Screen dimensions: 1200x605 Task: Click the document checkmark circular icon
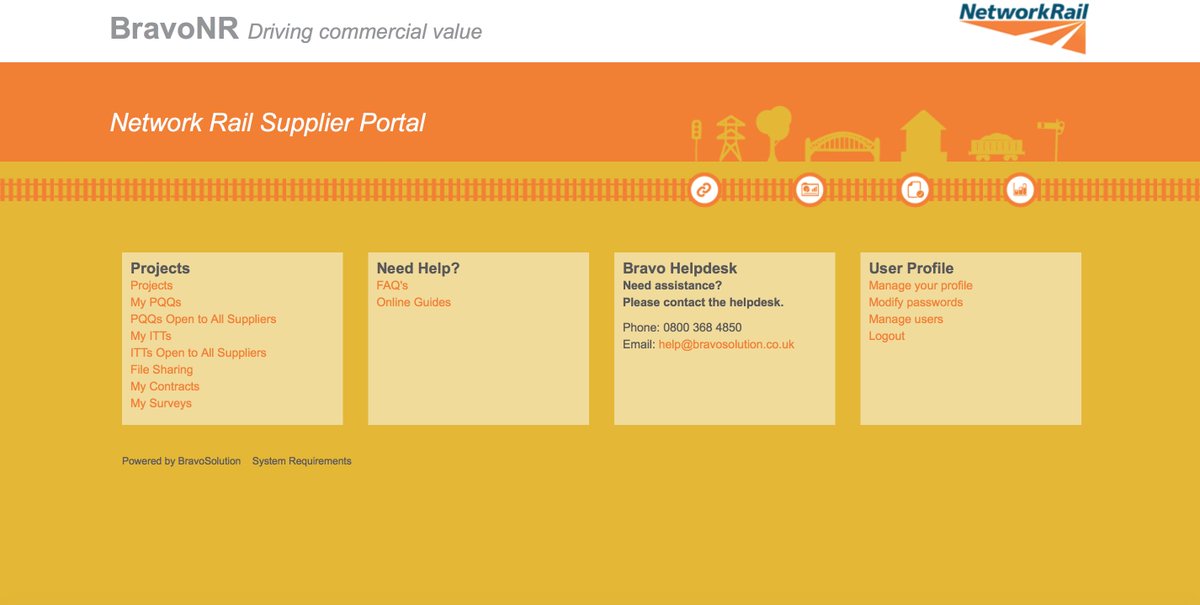coord(915,189)
